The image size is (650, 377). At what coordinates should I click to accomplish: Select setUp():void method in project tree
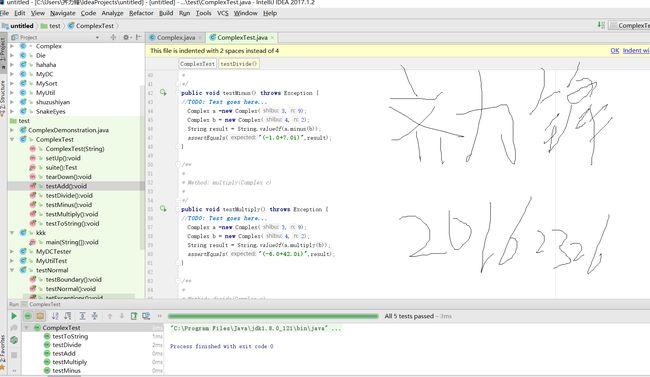click(x=63, y=158)
